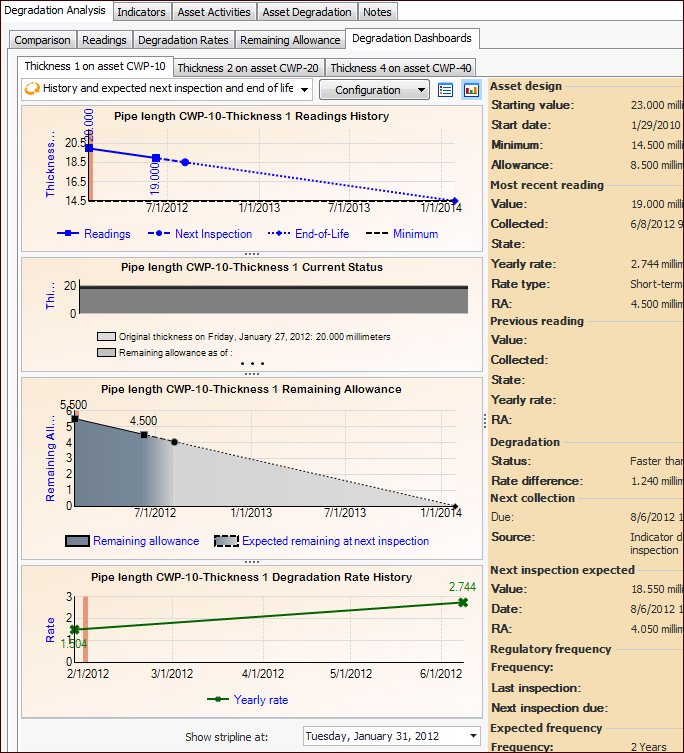Viewport: 684px width, 753px height.
Task: Open the Remaining Allowance tab
Action: point(291,40)
